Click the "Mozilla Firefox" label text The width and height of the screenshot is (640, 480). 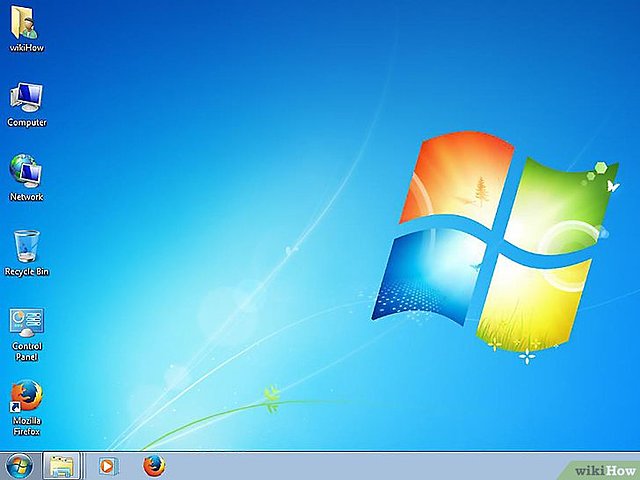click(27, 426)
